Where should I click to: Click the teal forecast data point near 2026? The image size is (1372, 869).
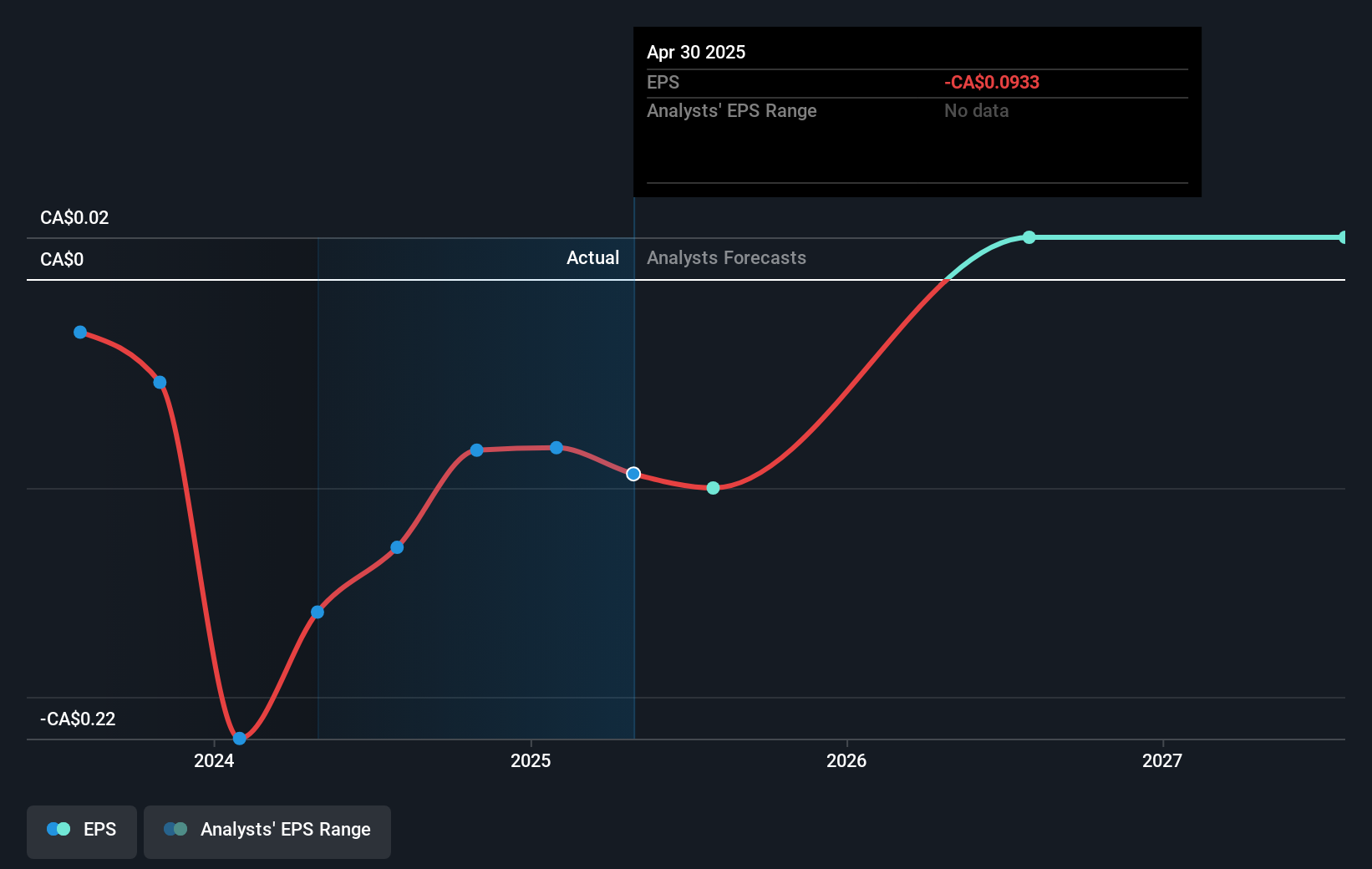point(713,487)
